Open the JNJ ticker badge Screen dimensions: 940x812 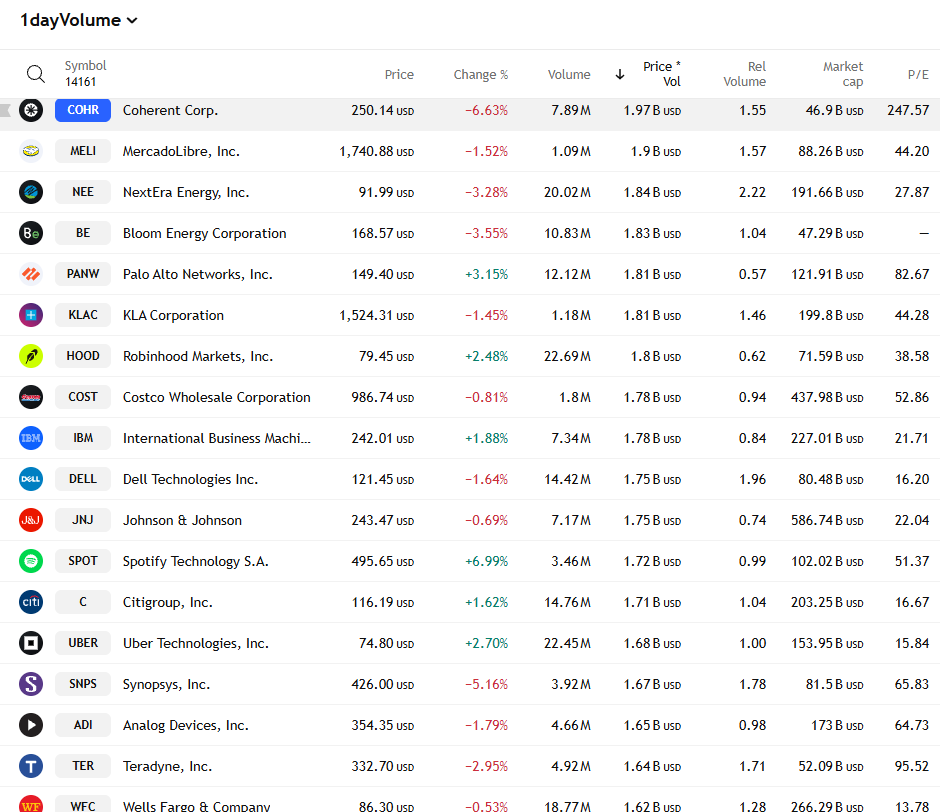click(83, 520)
